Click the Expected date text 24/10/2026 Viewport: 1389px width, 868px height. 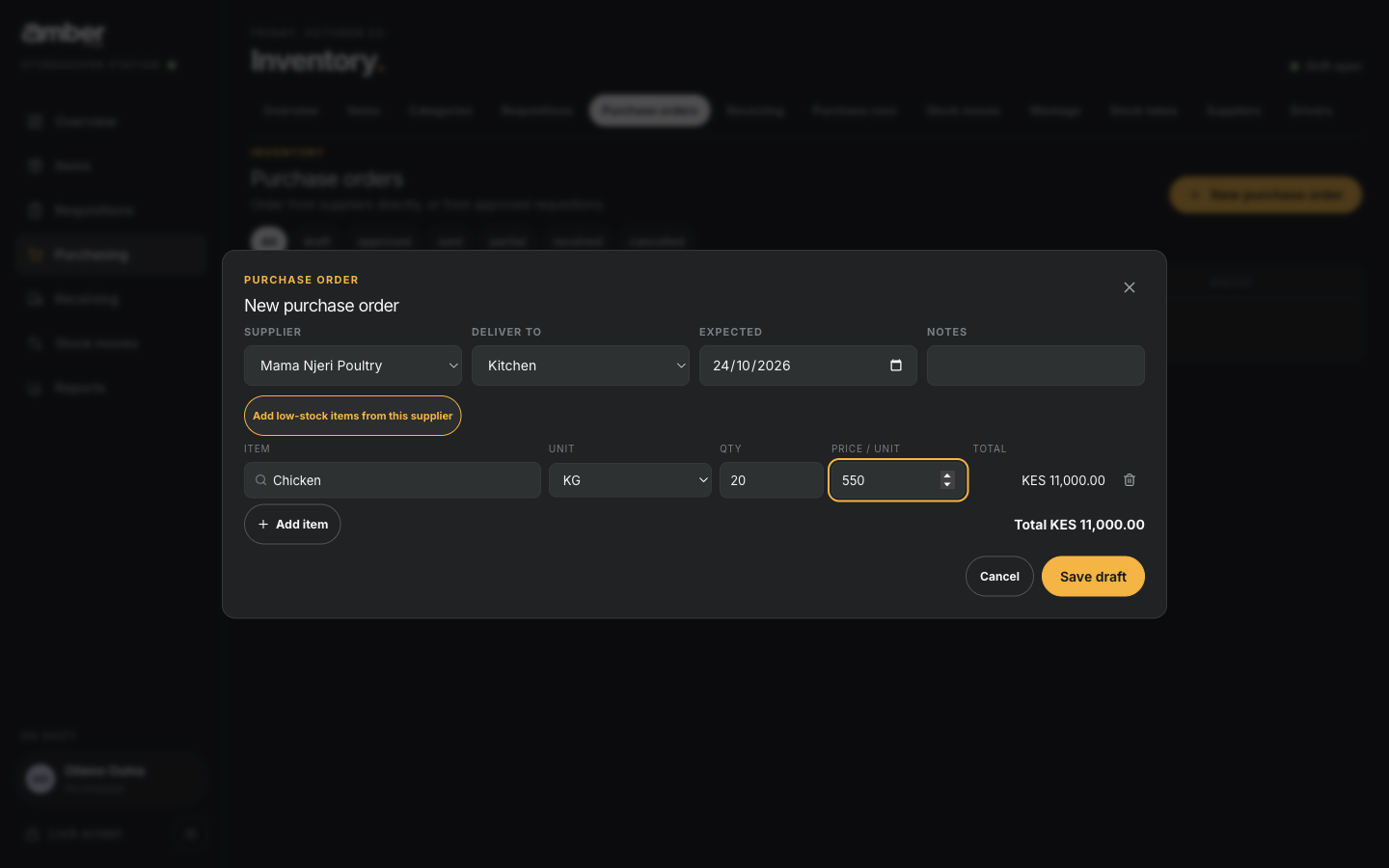pos(751,366)
